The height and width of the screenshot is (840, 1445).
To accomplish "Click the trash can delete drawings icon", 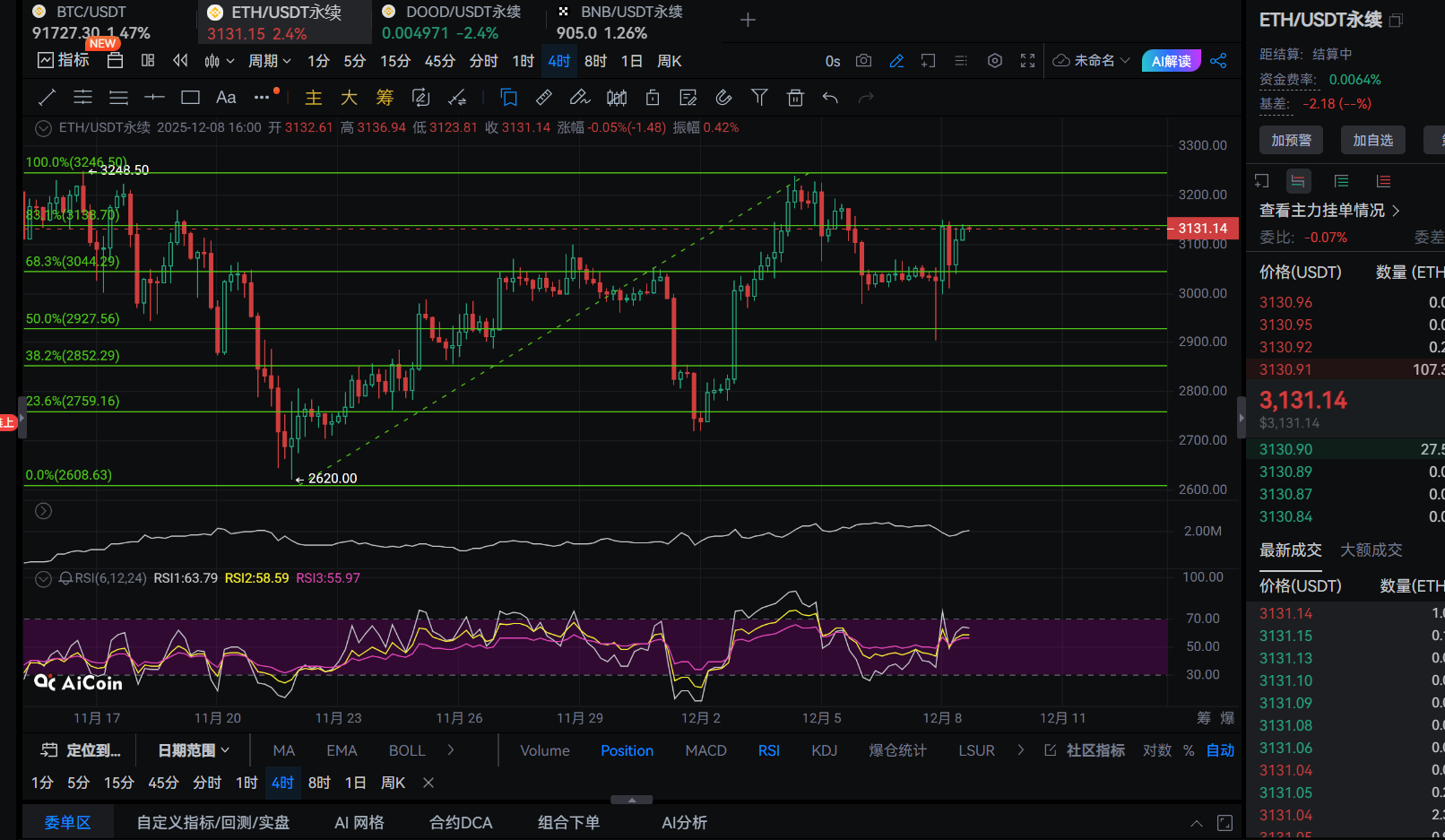I will tap(795, 98).
